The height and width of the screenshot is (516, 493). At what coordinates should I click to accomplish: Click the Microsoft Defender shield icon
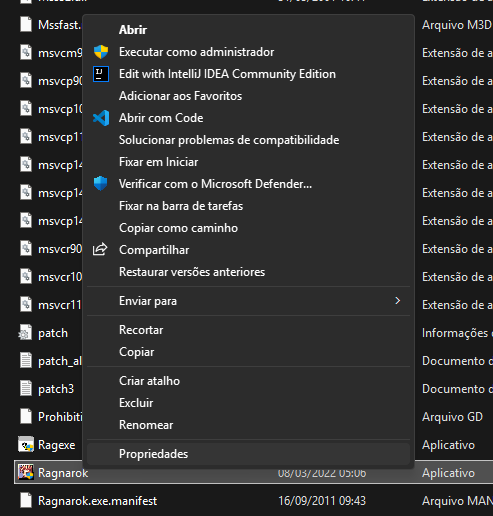pyautogui.click(x=101, y=184)
